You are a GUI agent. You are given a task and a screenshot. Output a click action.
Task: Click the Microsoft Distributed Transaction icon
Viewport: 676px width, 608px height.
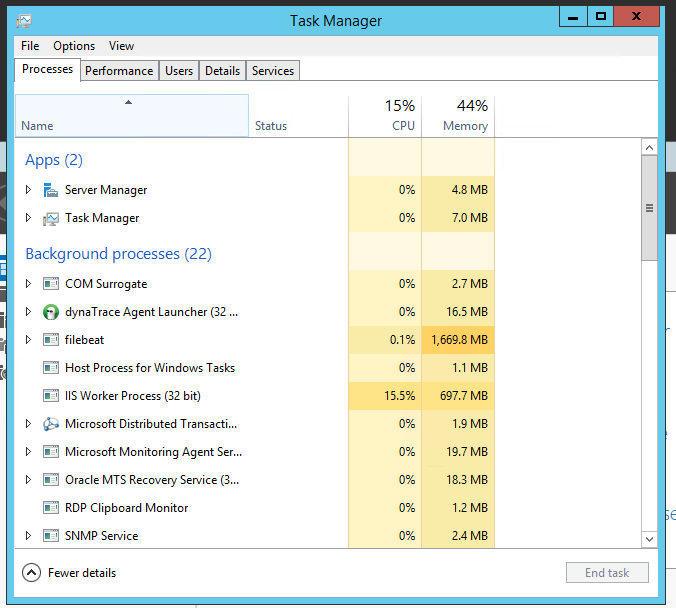tap(51, 424)
